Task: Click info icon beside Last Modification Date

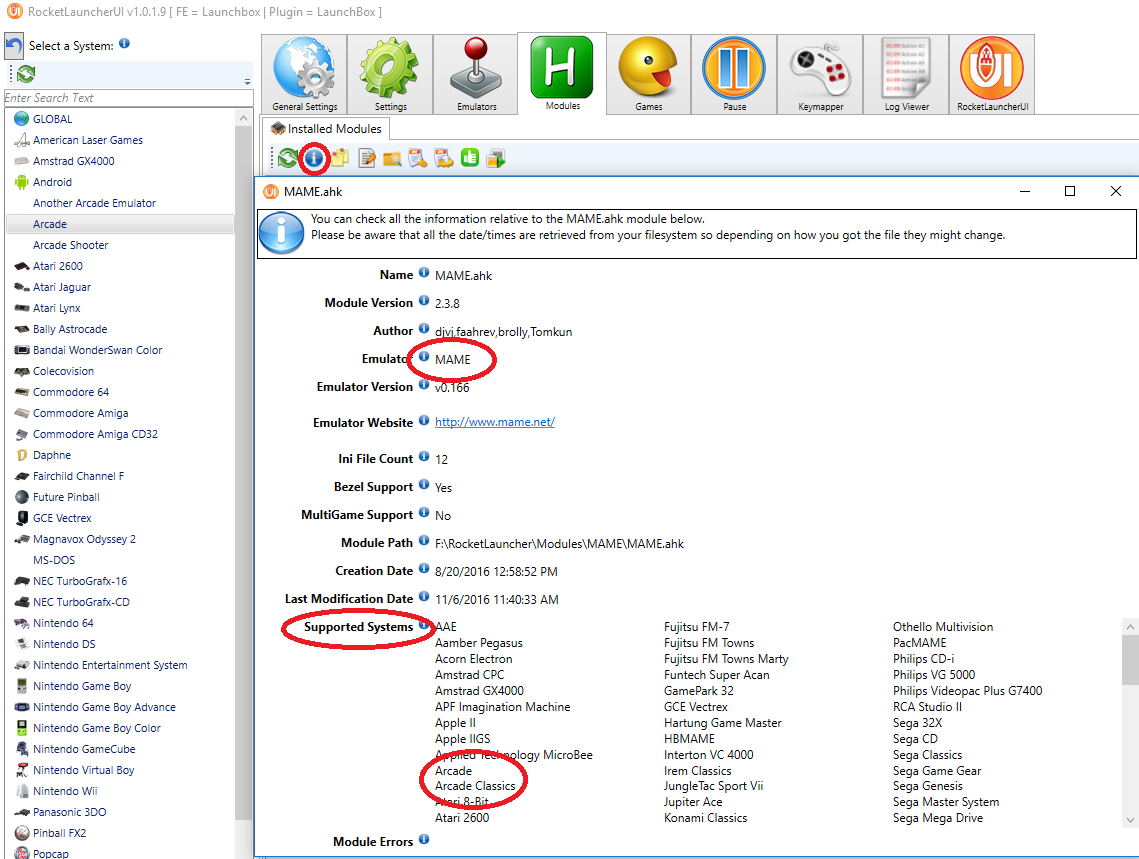Action: click(423, 597)
